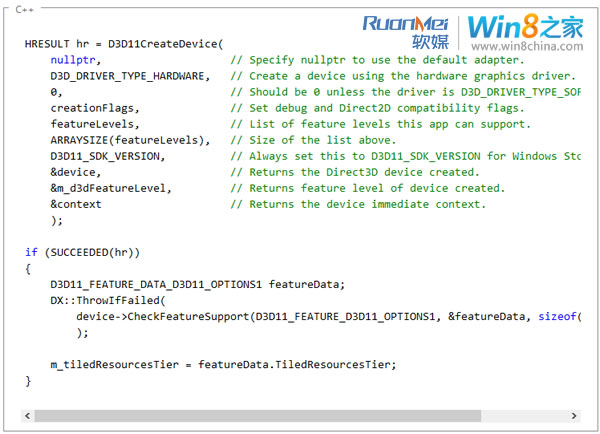Viewport: 600px width, 434px height.
Task: Click the line 'HRESULT hr = D3D11CreateDevice('
Action: click(x=124, y=44)
